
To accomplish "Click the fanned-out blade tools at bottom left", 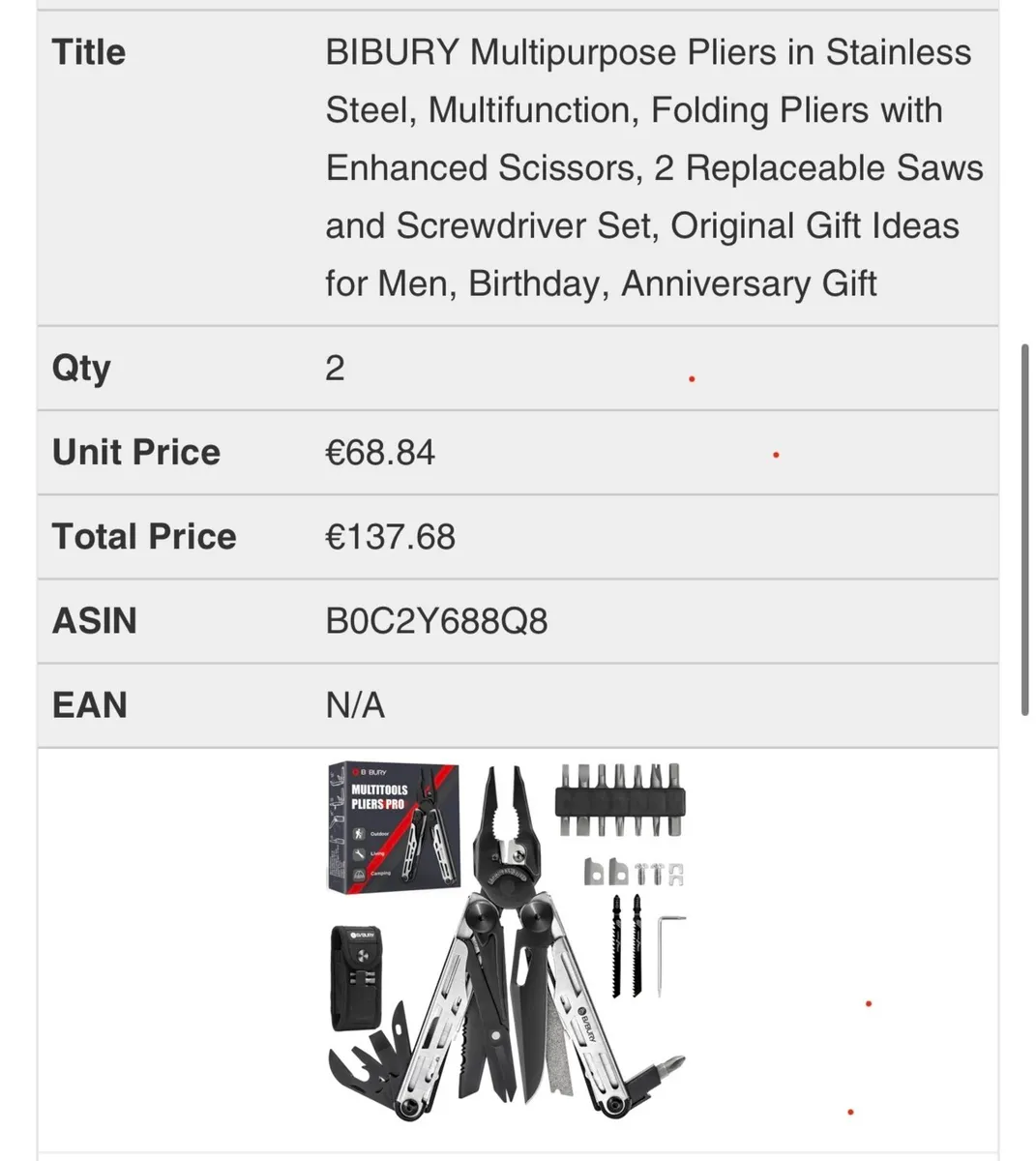I will [372, 1066].
